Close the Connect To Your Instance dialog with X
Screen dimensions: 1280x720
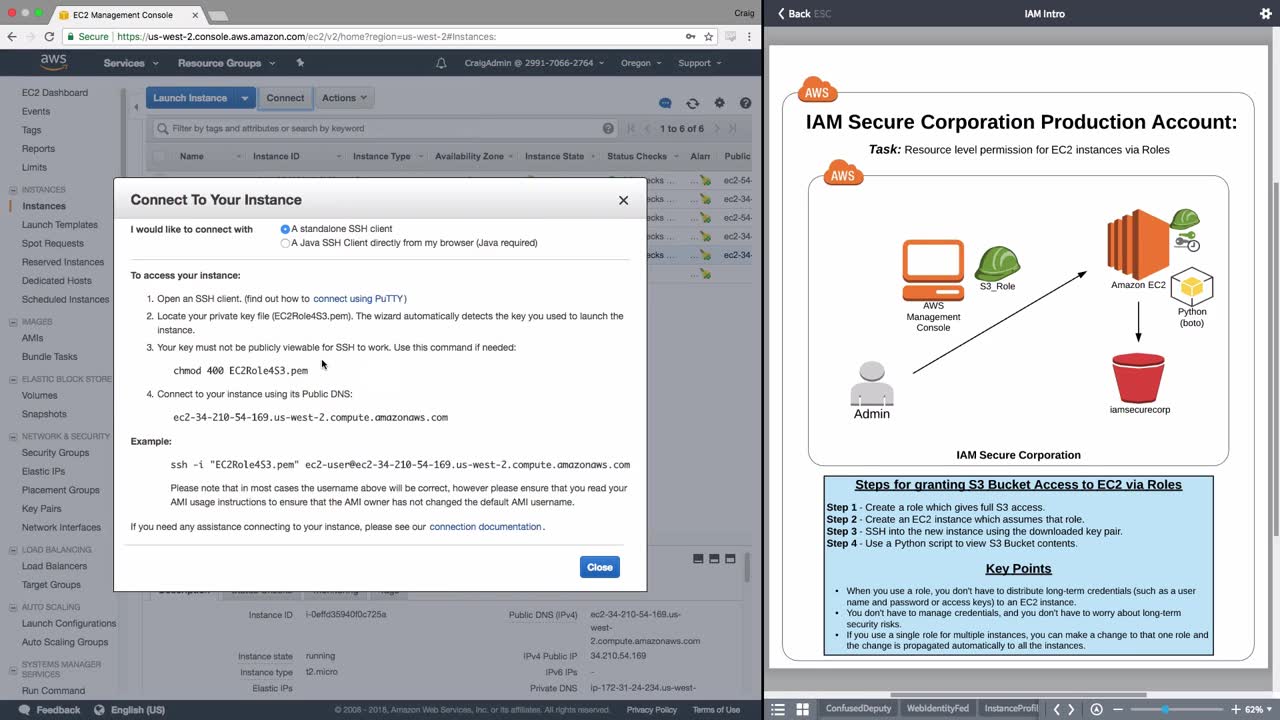623,200
